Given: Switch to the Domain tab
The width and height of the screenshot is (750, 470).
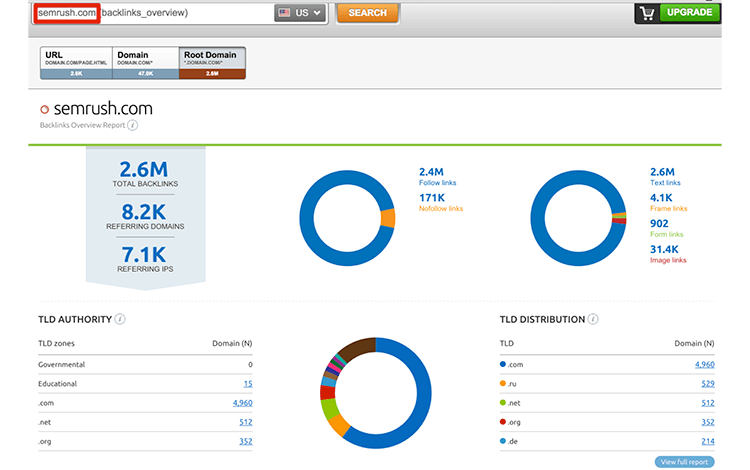Looking at the screenshot, I should (x=146, y=63).
